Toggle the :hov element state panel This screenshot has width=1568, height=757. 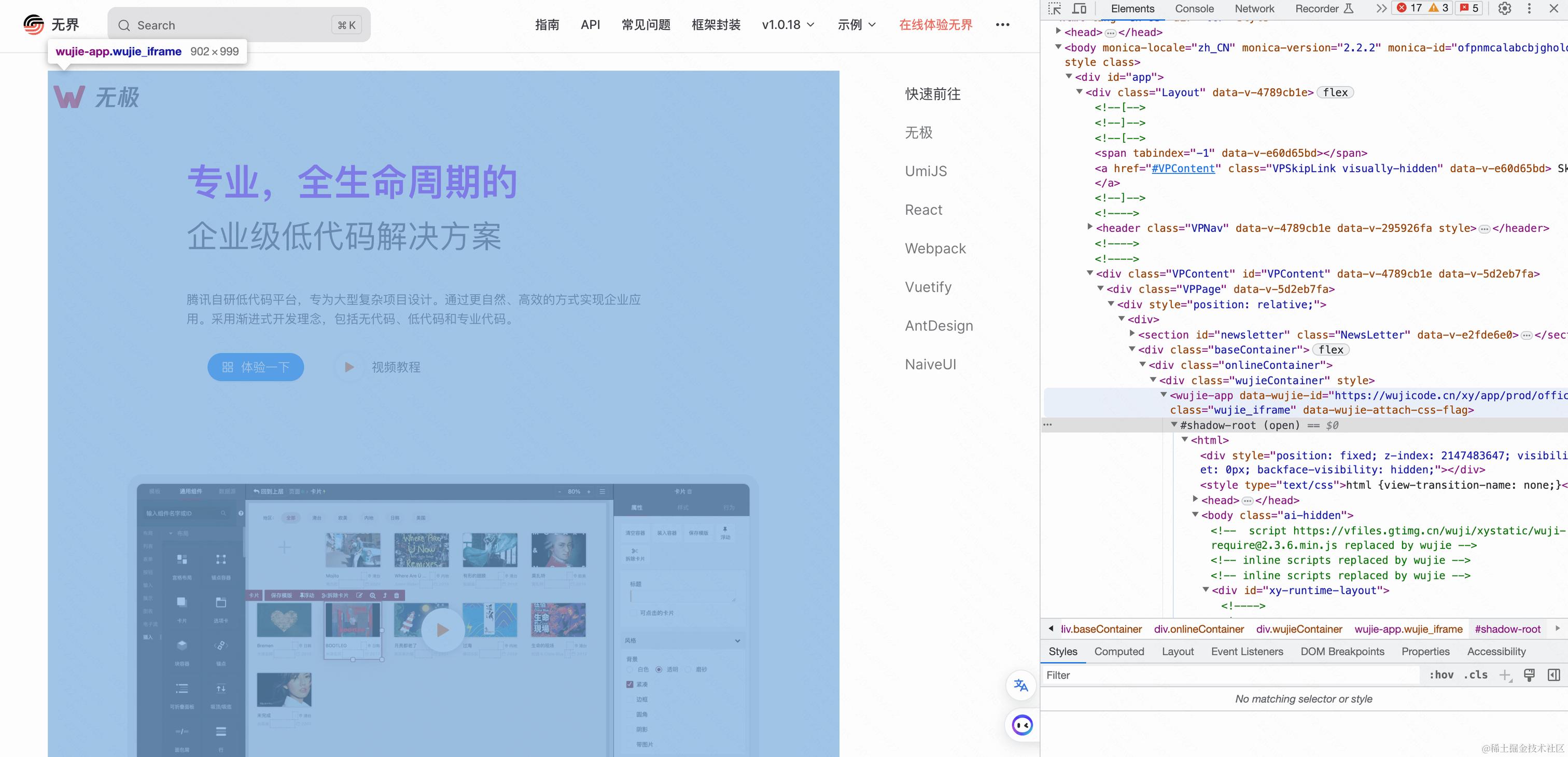click(x=1441, y=675)
